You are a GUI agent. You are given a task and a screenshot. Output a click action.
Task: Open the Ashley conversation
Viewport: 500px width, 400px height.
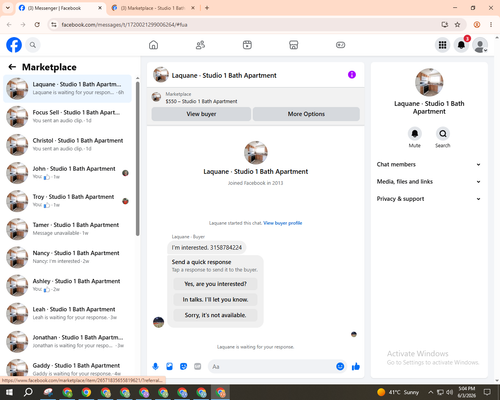67,285
